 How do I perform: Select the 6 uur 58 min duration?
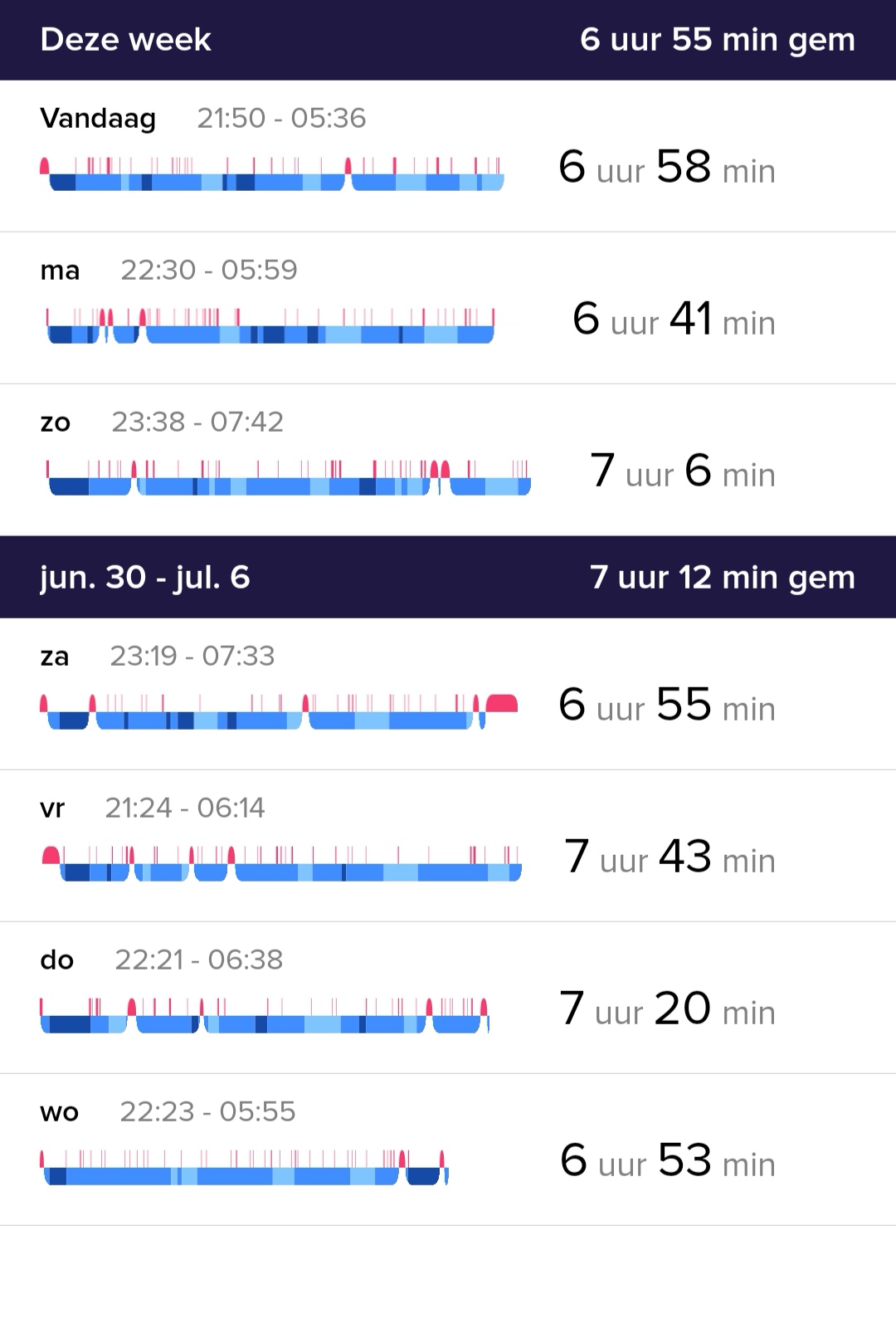(x=667, y=168)
